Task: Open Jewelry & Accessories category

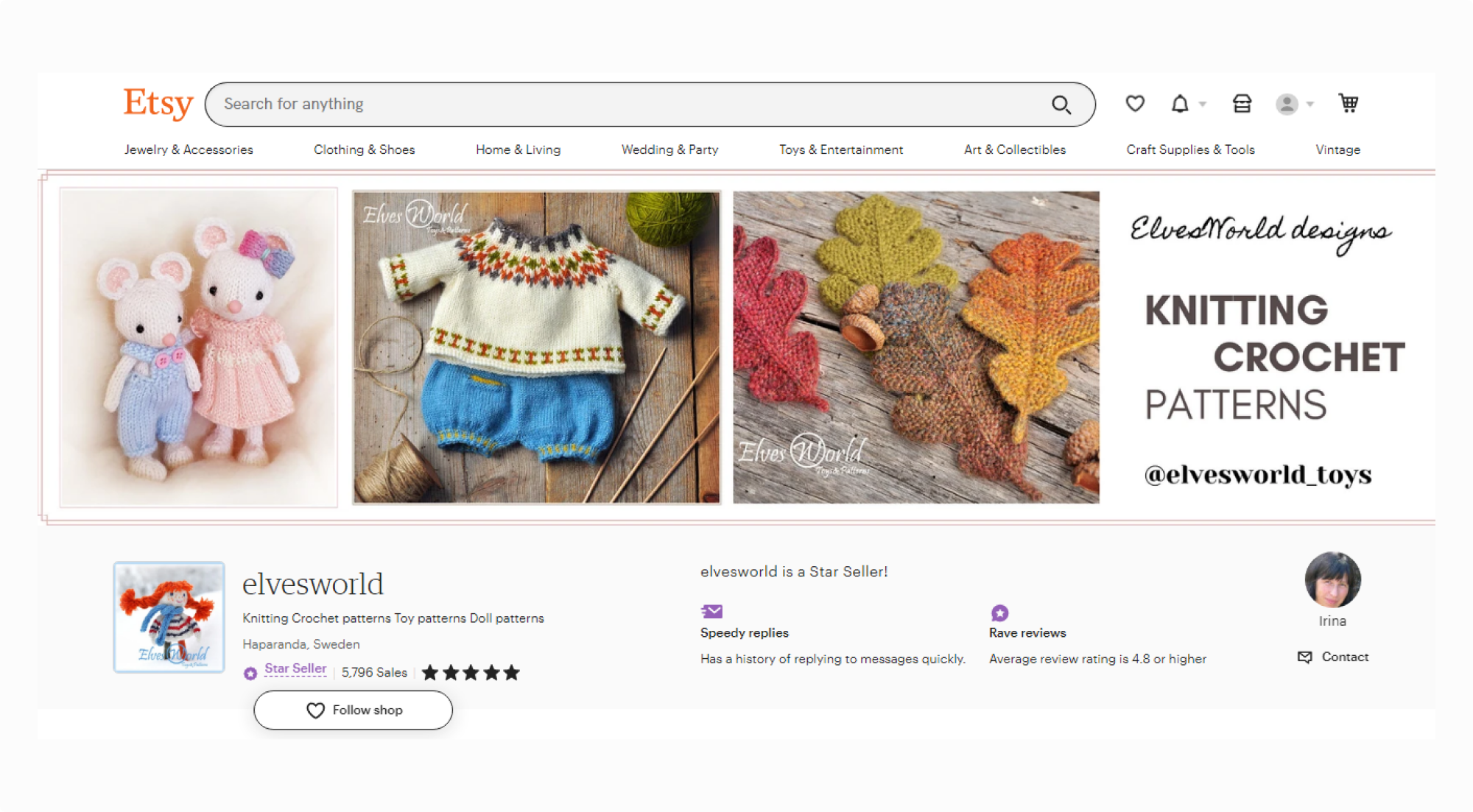Action: (x=189, y=149)
